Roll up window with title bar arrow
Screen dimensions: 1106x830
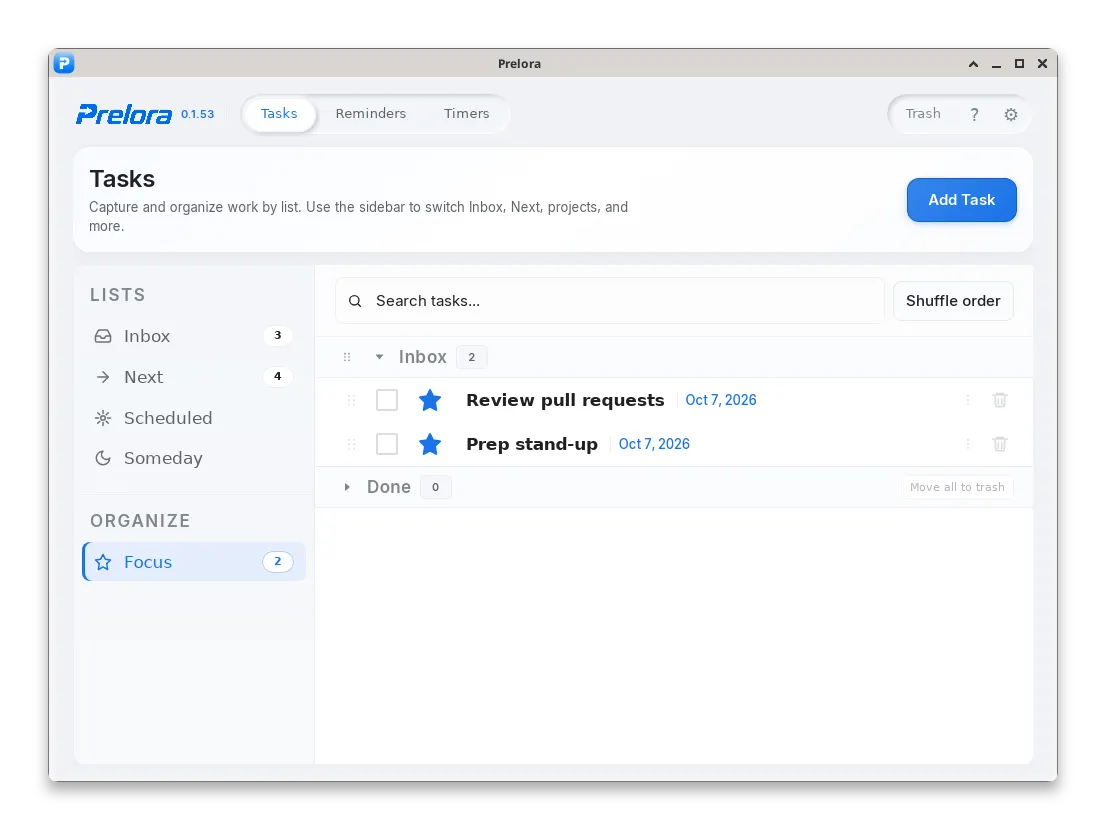click(x=973, y=63)
